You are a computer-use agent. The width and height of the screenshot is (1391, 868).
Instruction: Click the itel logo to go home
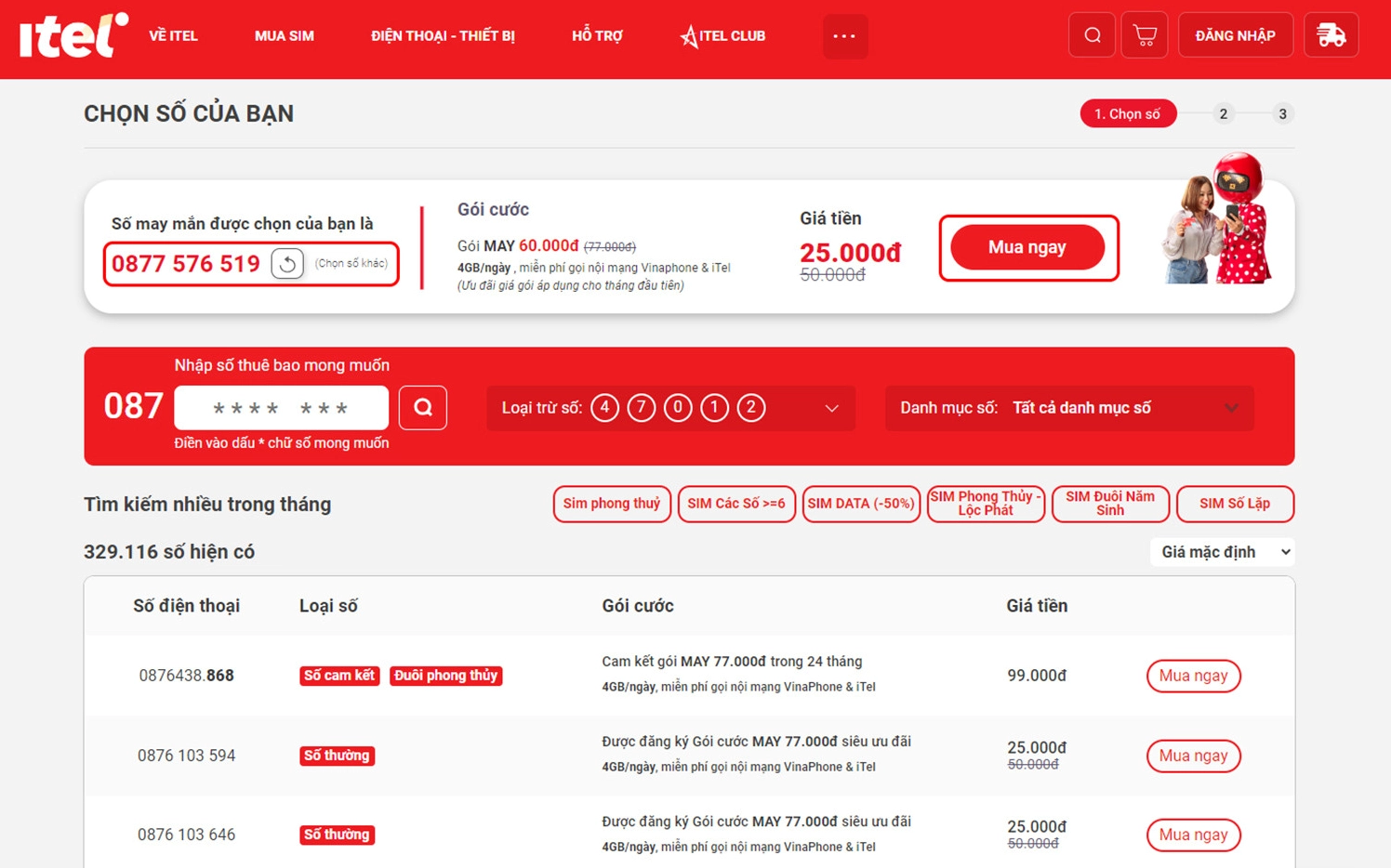[x=73, y=35]
